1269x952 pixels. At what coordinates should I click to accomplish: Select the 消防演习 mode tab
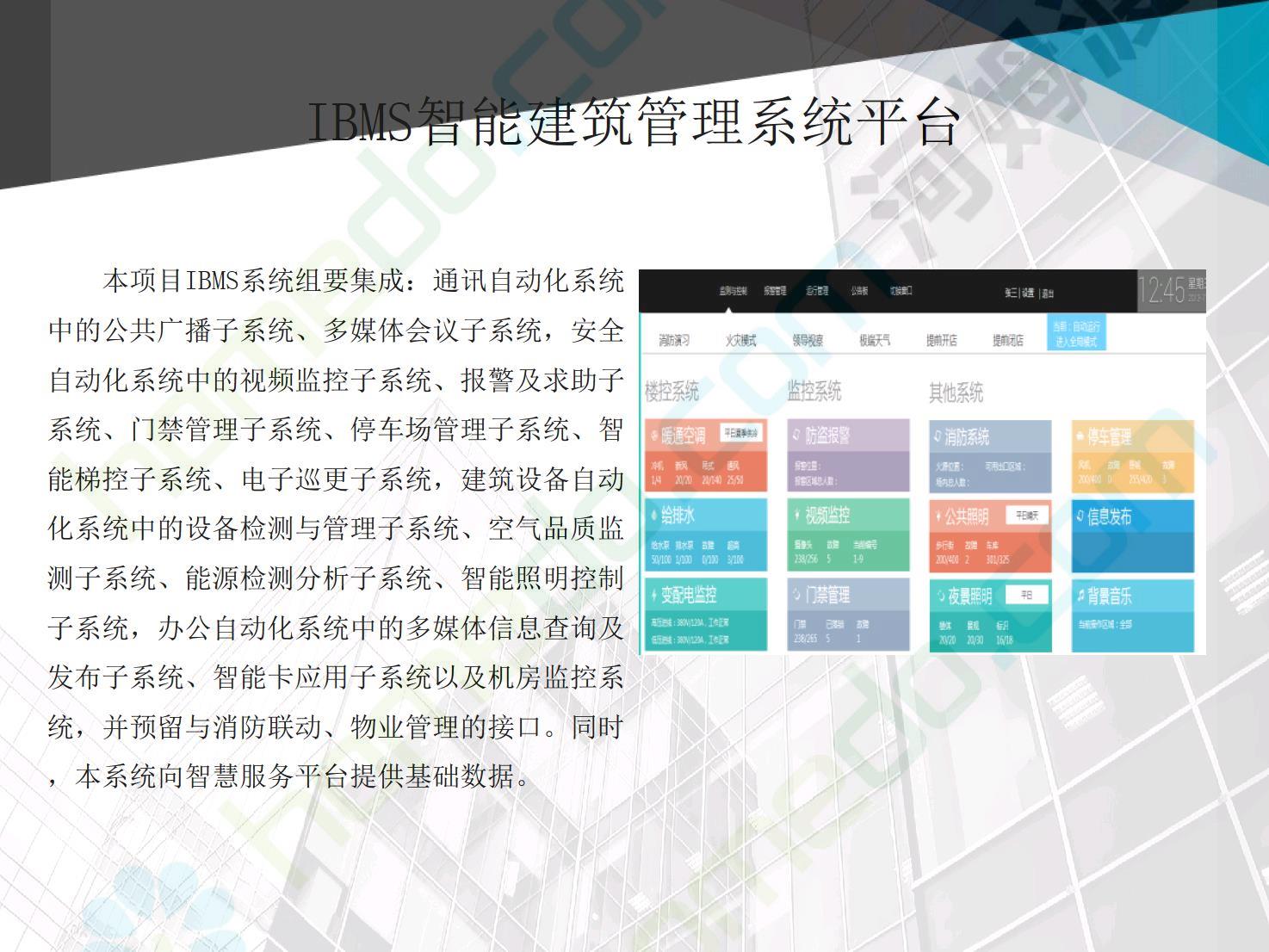point(674,341)
